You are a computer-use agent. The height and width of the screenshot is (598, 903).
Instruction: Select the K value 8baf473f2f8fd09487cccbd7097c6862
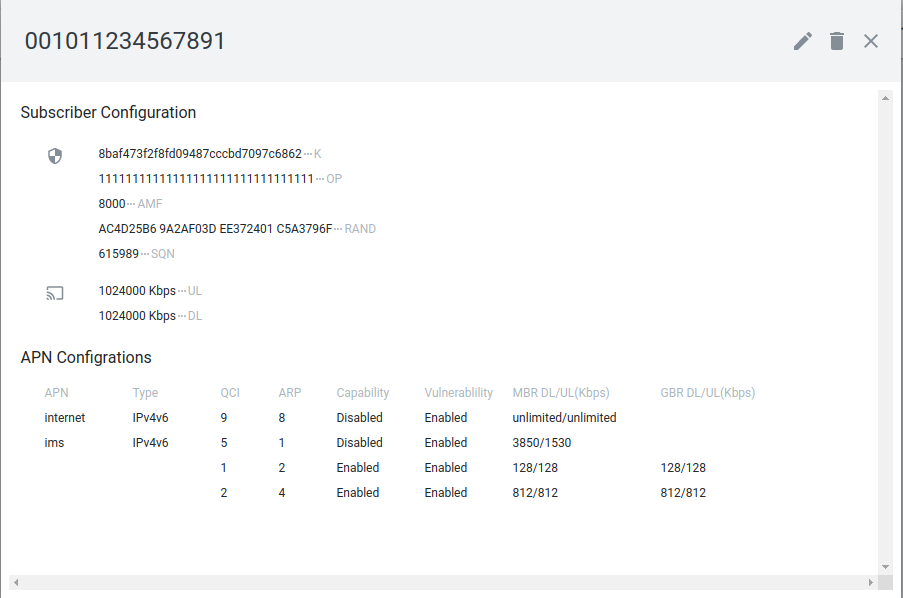pyautogui.click(x=200, y=154)
